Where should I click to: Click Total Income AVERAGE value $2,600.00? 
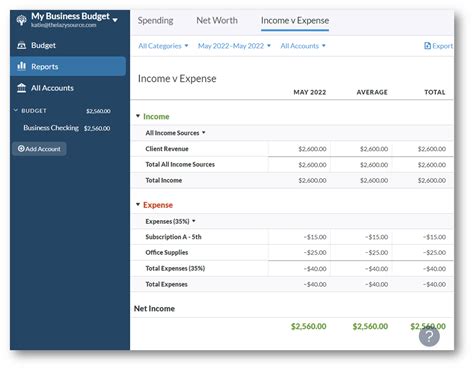click(x=374, y=181)
